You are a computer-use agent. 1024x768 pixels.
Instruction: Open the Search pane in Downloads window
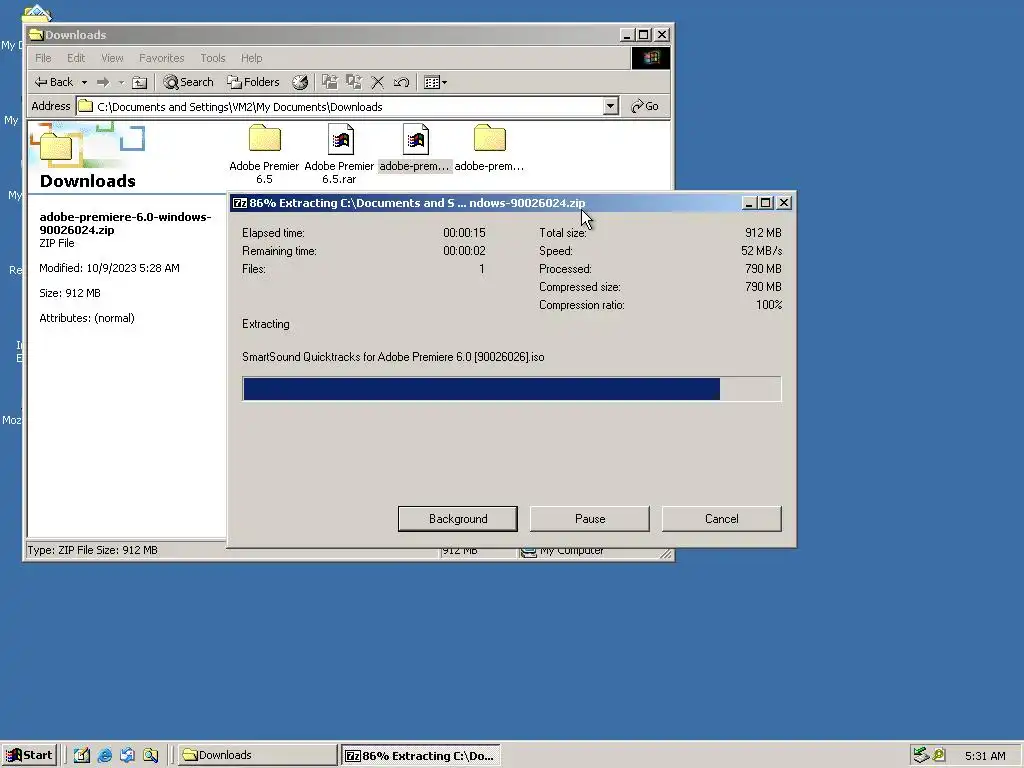tap(189, 82)
